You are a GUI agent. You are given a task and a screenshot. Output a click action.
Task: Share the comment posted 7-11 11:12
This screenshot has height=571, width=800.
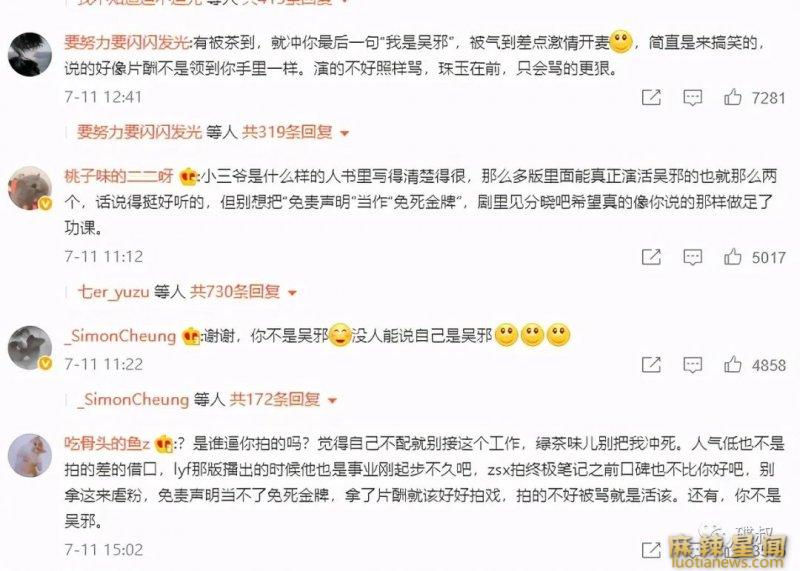click(x=651, y=256)
